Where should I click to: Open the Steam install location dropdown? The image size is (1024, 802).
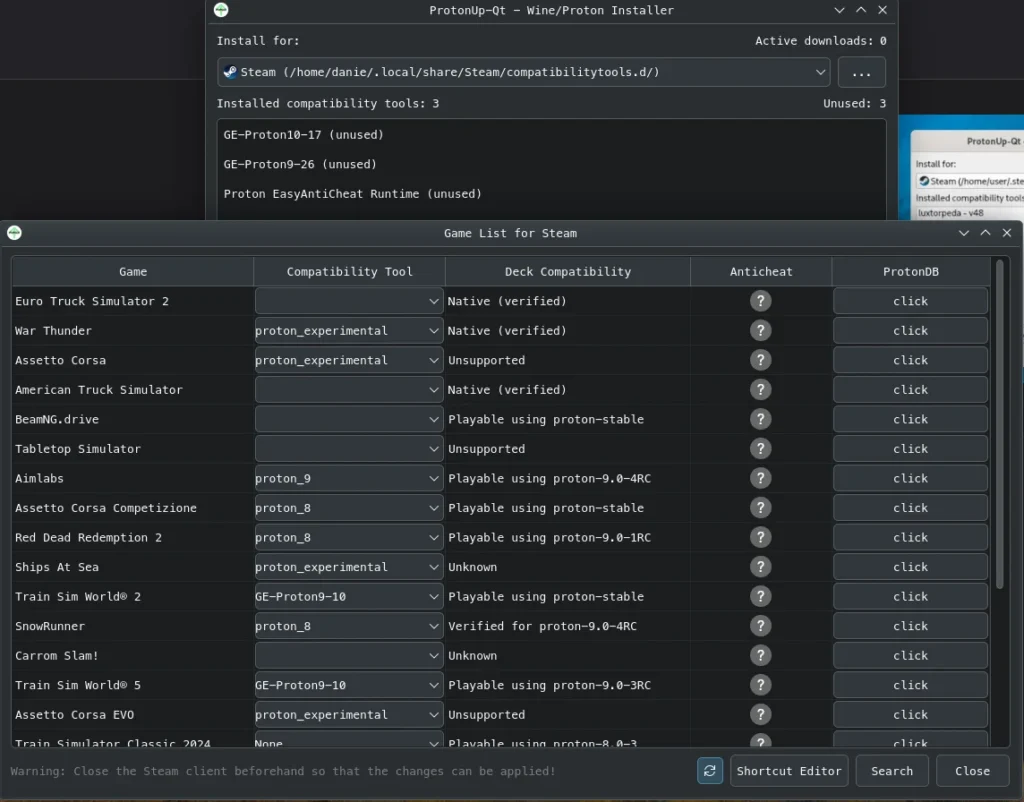point(523,72)
